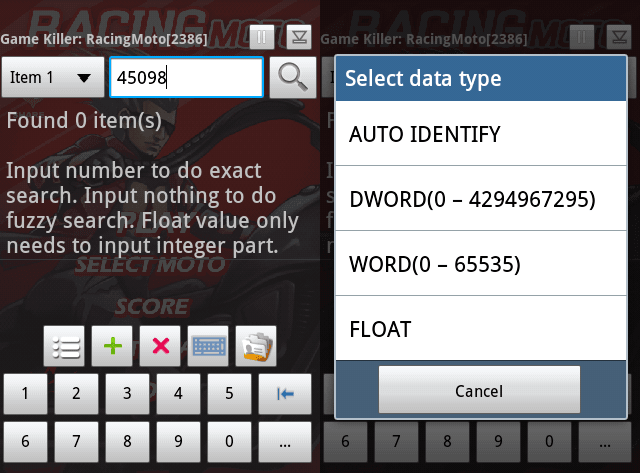Viewport: 640px width, 473px height.
Task: Tap the red X delete button
Action: pos(160,346)
